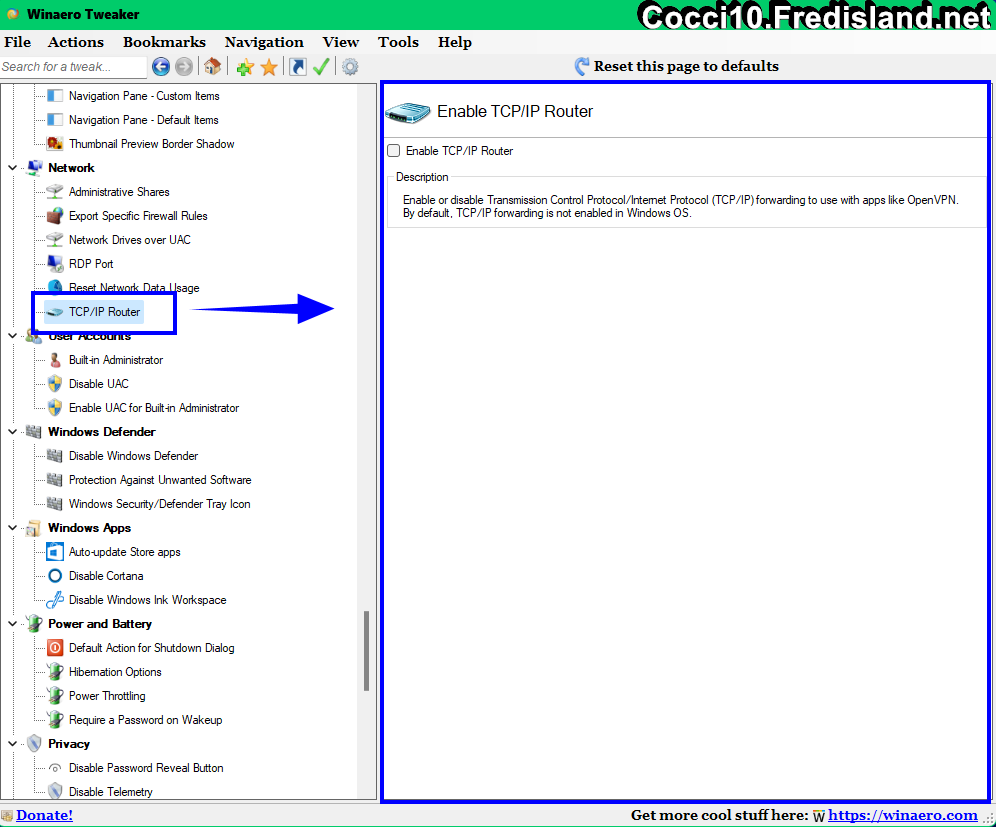Select Enable UAC for Built-in Administrator

154,408
